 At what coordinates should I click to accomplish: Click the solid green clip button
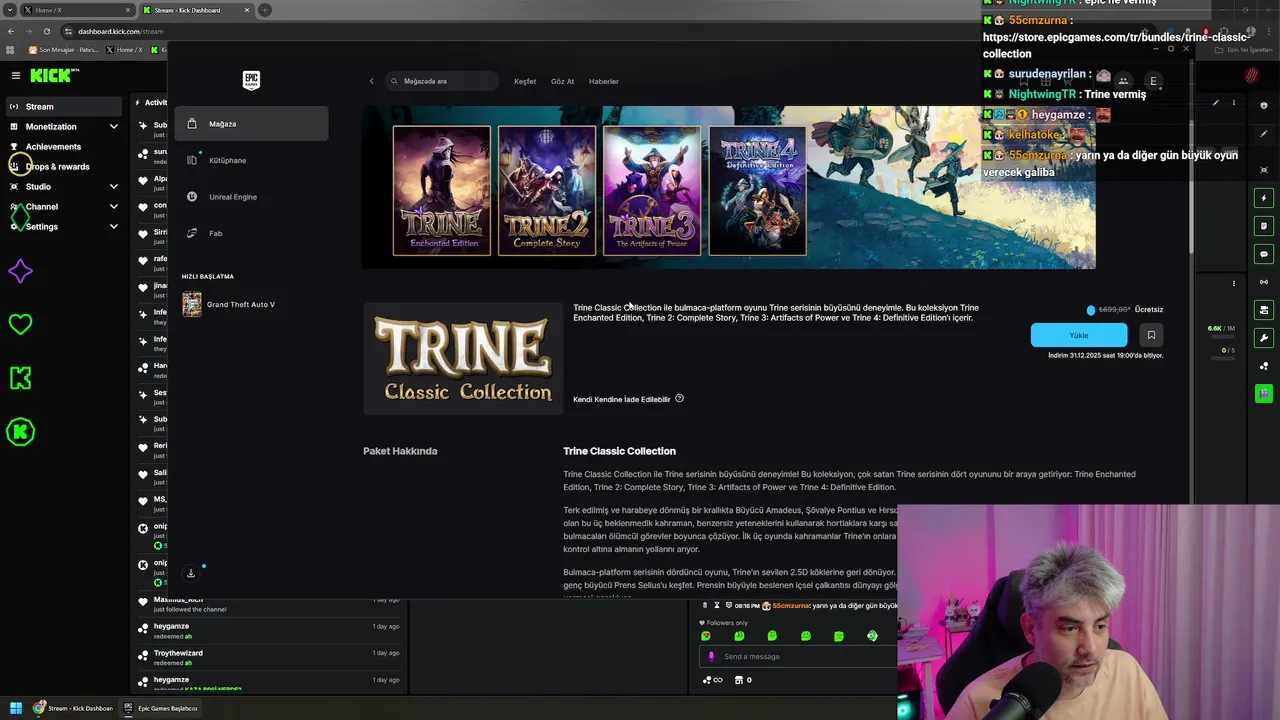(x=1264, y=394)
